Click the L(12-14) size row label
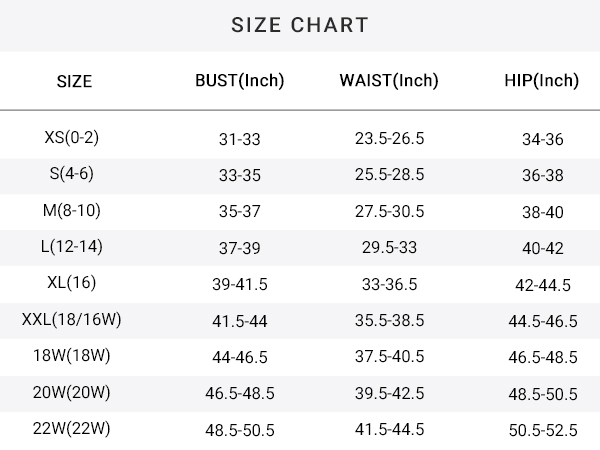The width and height of the screenshot is (600, 450). [x=72, y=247]
